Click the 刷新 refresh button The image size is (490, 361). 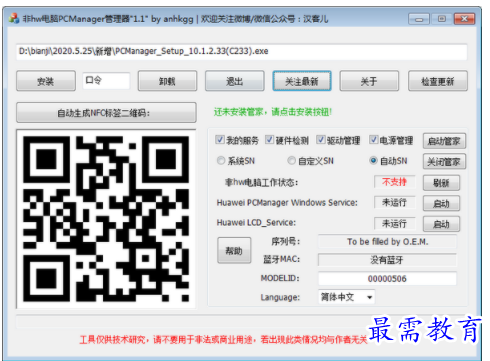[441, 183]
